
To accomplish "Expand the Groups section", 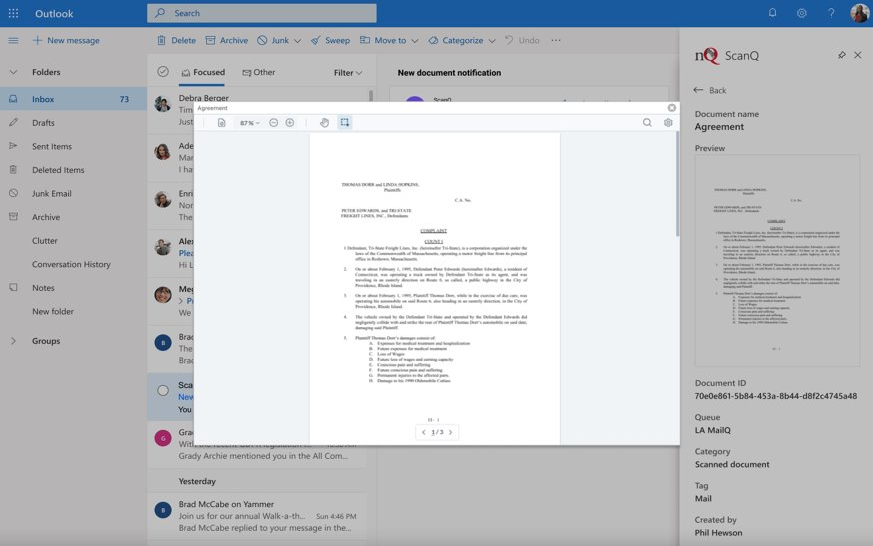I will [x=13, y=341].
